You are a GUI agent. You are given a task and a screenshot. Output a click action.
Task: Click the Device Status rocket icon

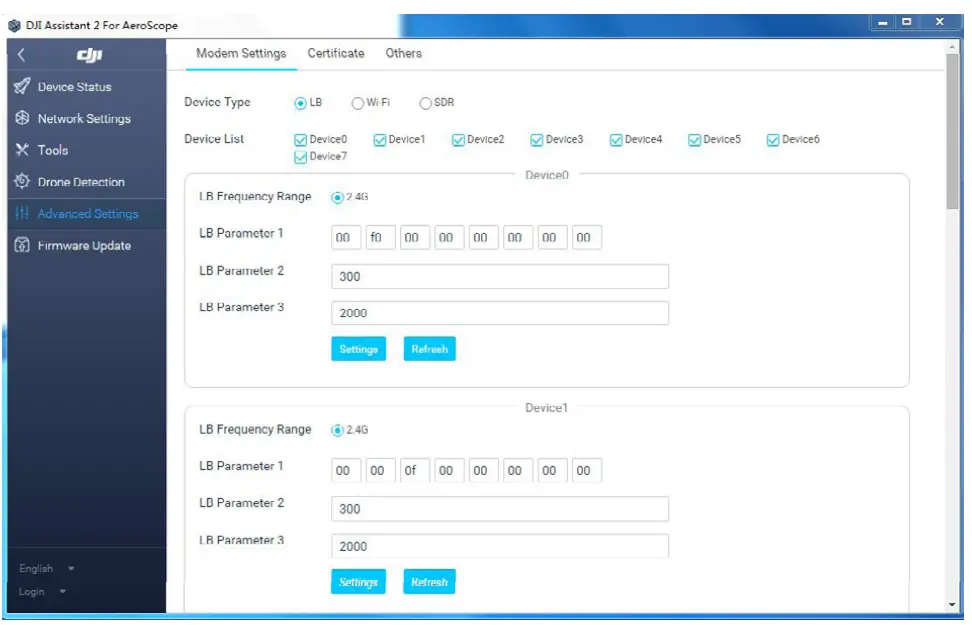[22, 86]
